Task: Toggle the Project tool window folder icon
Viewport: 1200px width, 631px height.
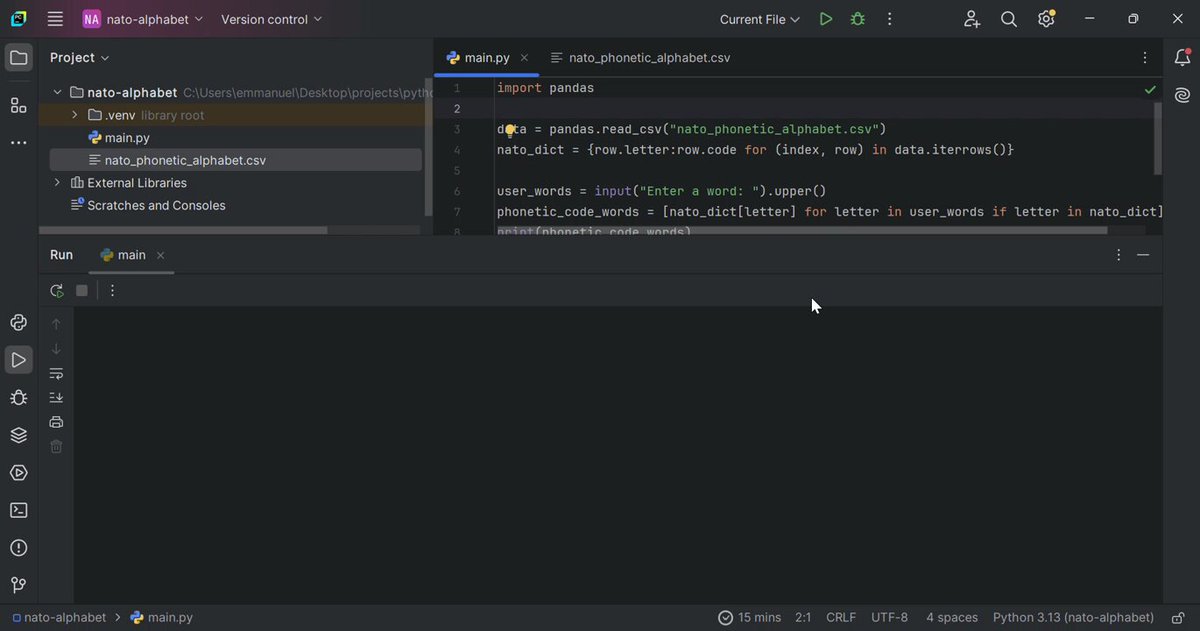Action: tap(18, 58)
